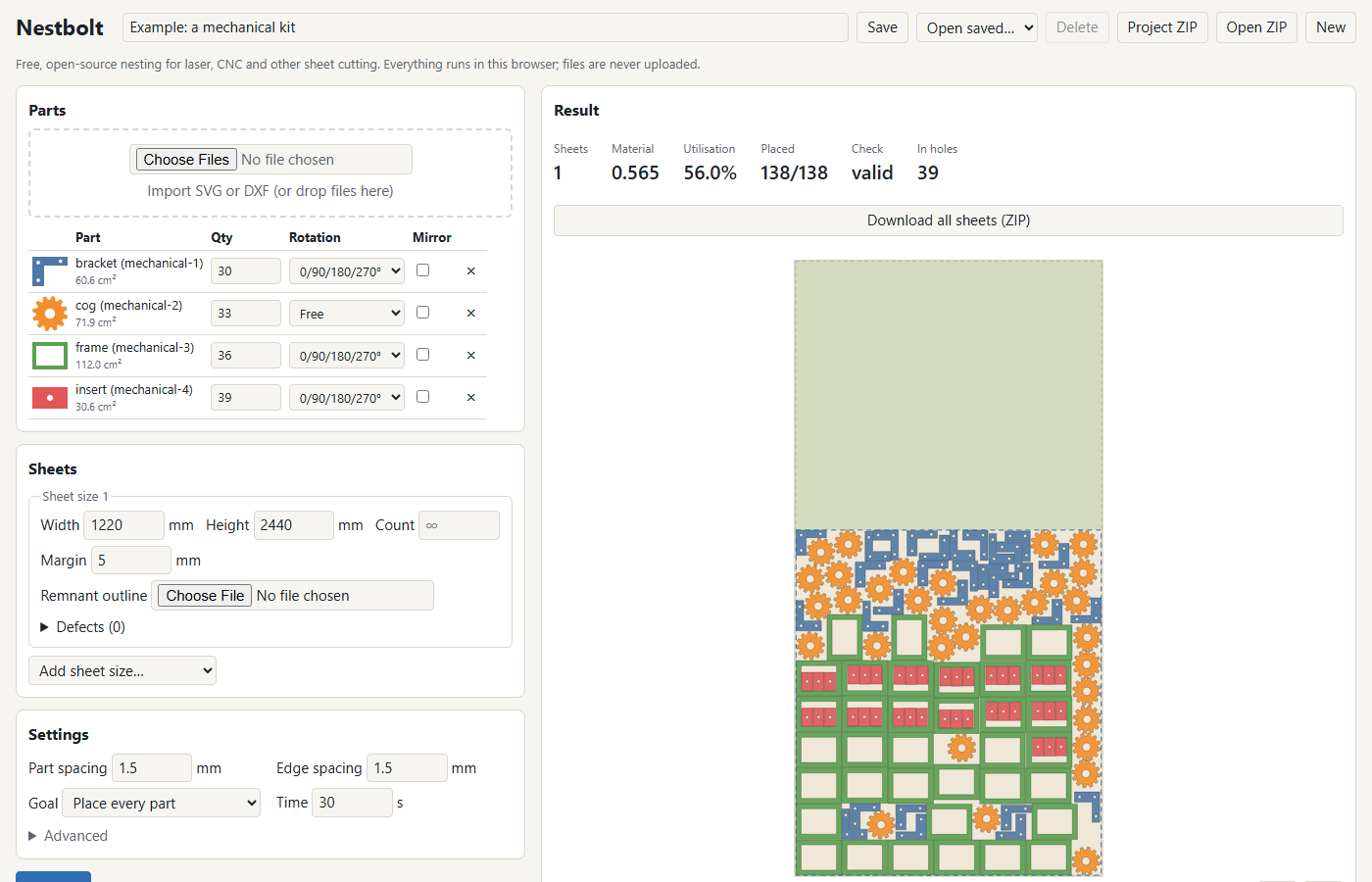Download all sheets as ZIP
This screenshot has width=1372, height=882.
[949, 220]
